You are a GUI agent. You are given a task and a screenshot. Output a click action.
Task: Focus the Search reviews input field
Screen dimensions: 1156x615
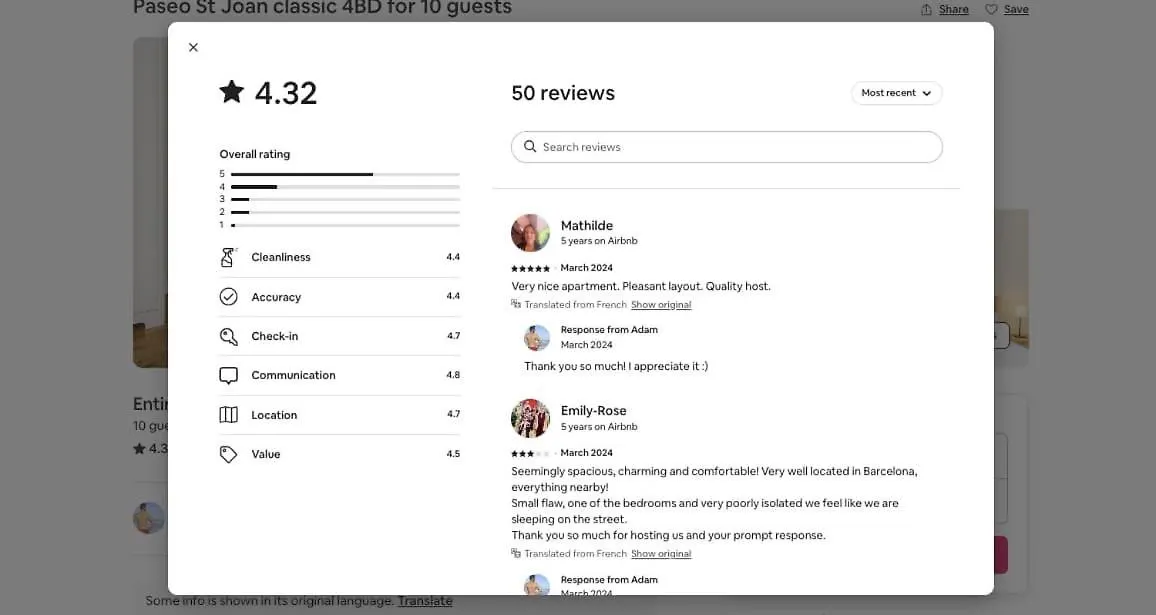(x=726, y=147)
